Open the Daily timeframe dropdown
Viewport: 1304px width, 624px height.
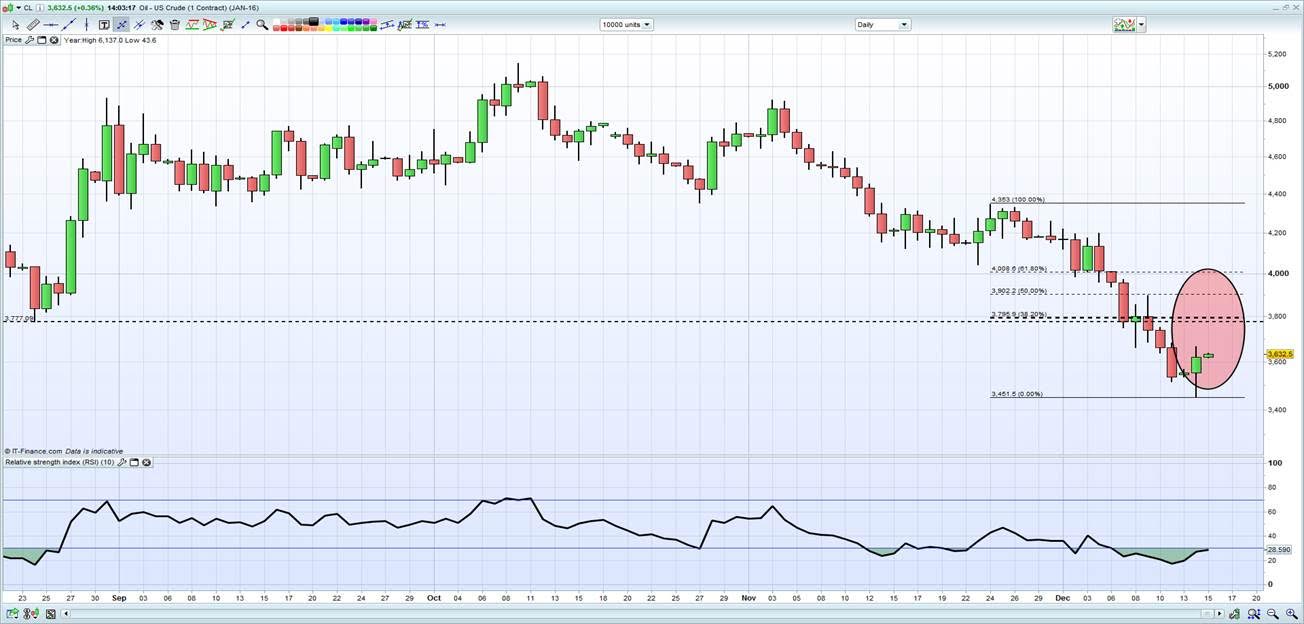click(x=882, y=25)
